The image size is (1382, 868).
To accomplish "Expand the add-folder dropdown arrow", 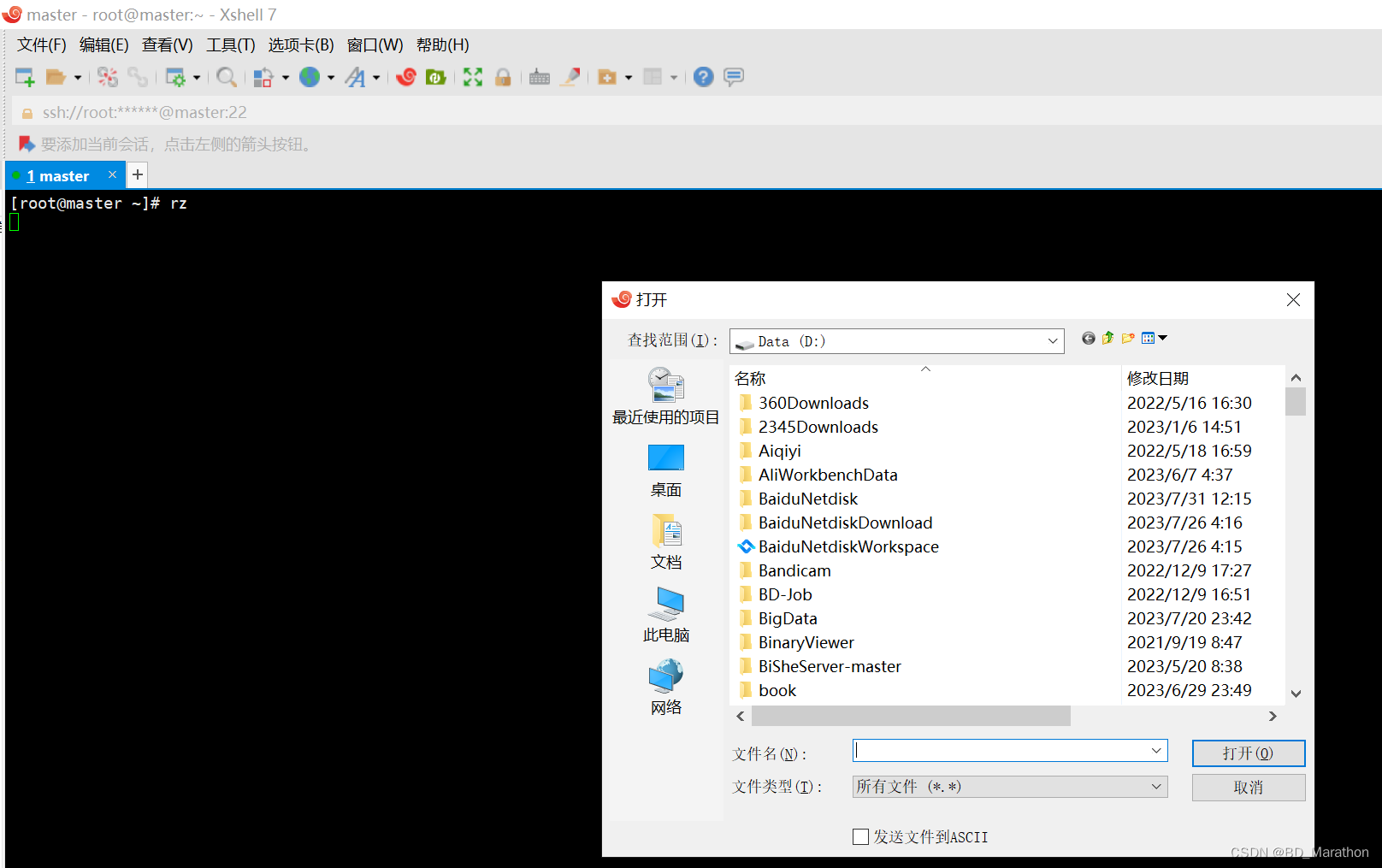I will 629,77.
